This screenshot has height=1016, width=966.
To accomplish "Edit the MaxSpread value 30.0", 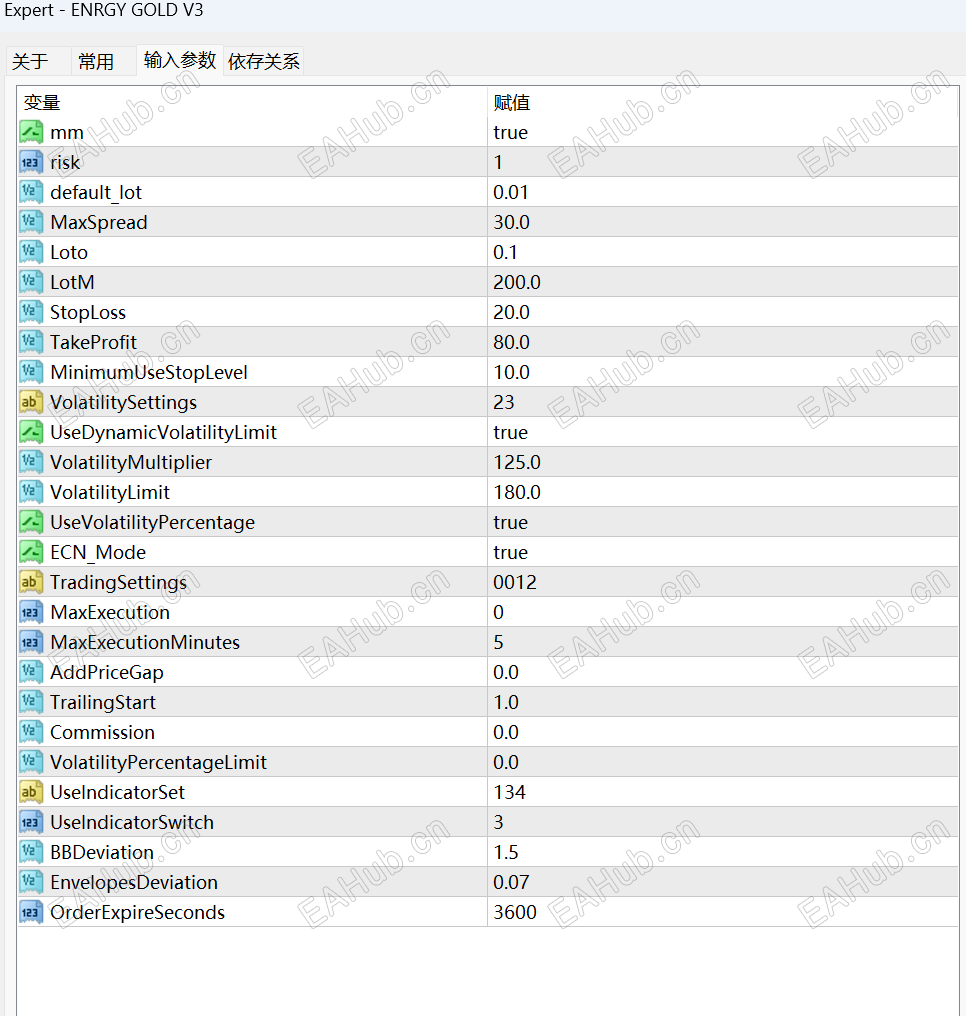I will 511,222.
